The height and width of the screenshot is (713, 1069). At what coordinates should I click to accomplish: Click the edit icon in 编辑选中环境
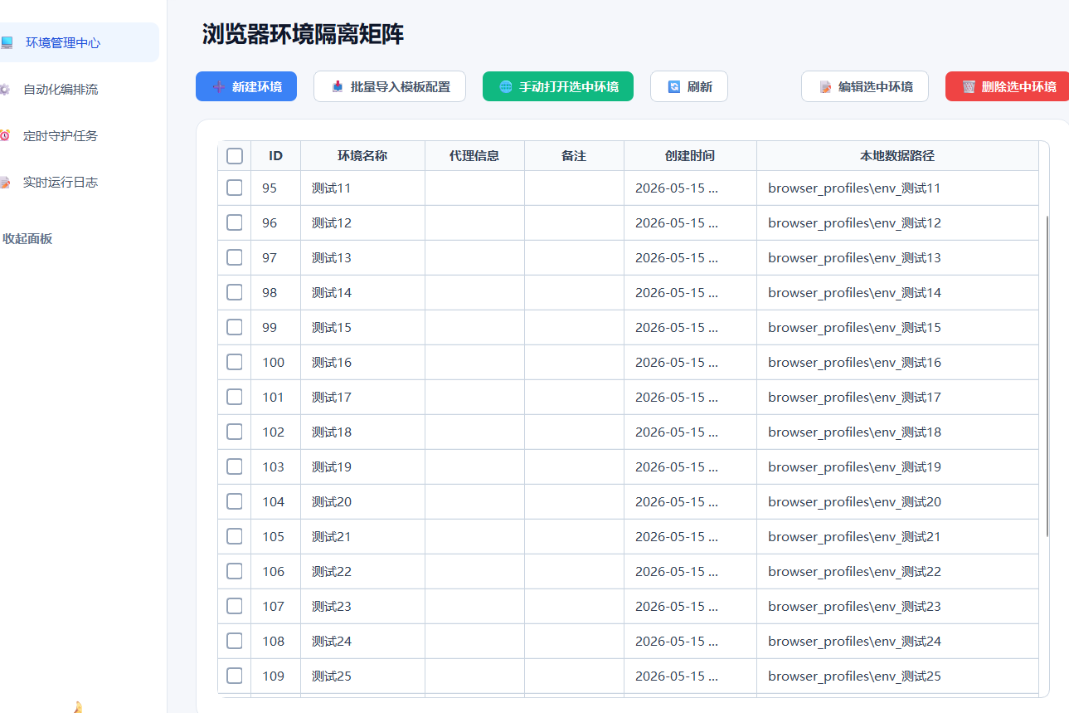coord(825,87)
